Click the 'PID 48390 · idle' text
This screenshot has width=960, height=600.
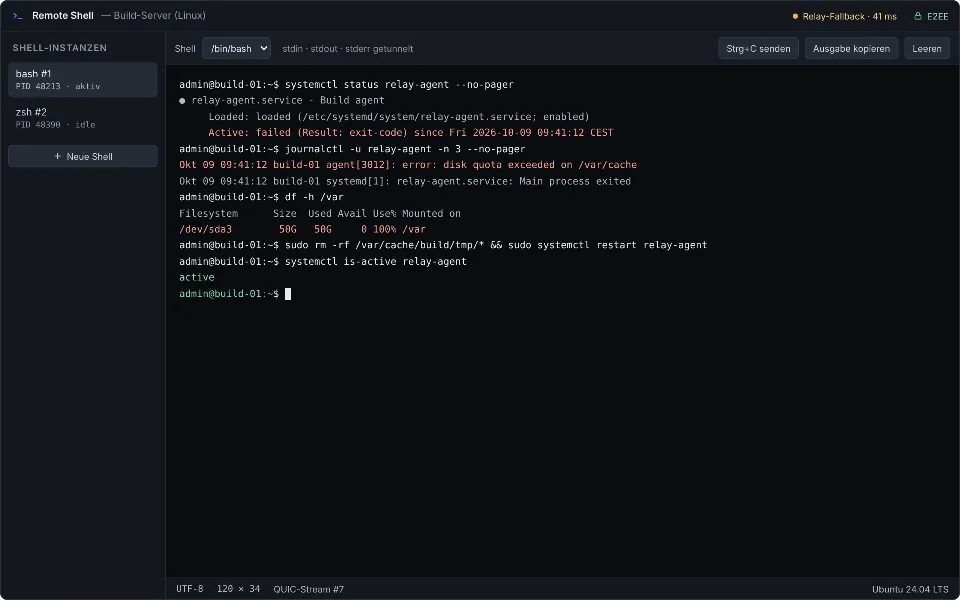point(56,124)
